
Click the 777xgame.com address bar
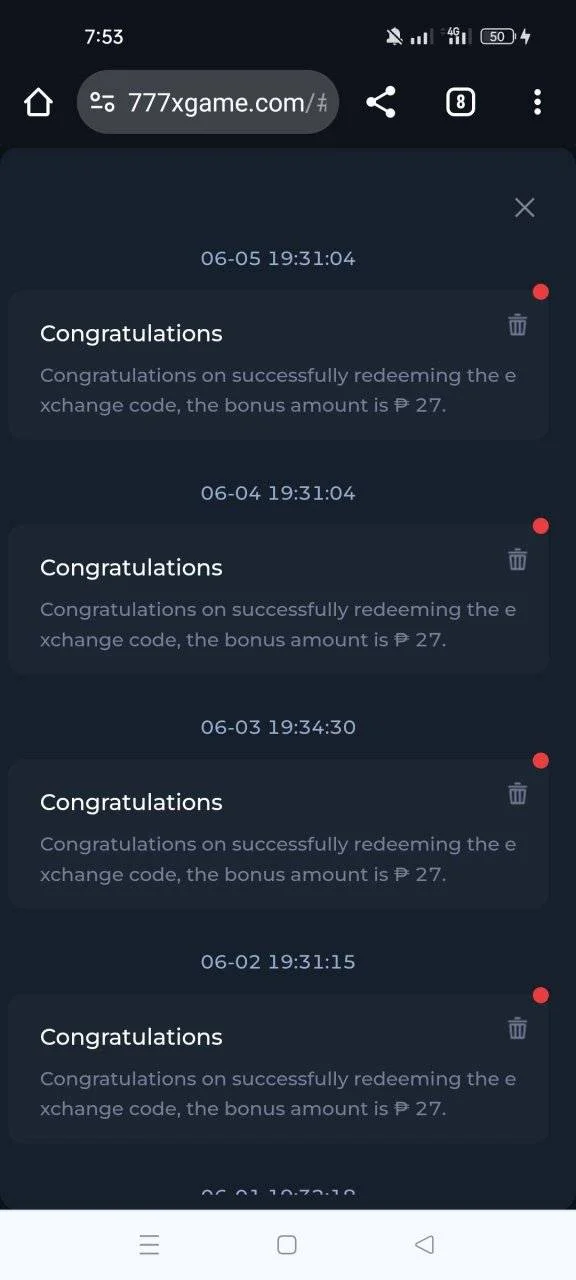208,102
